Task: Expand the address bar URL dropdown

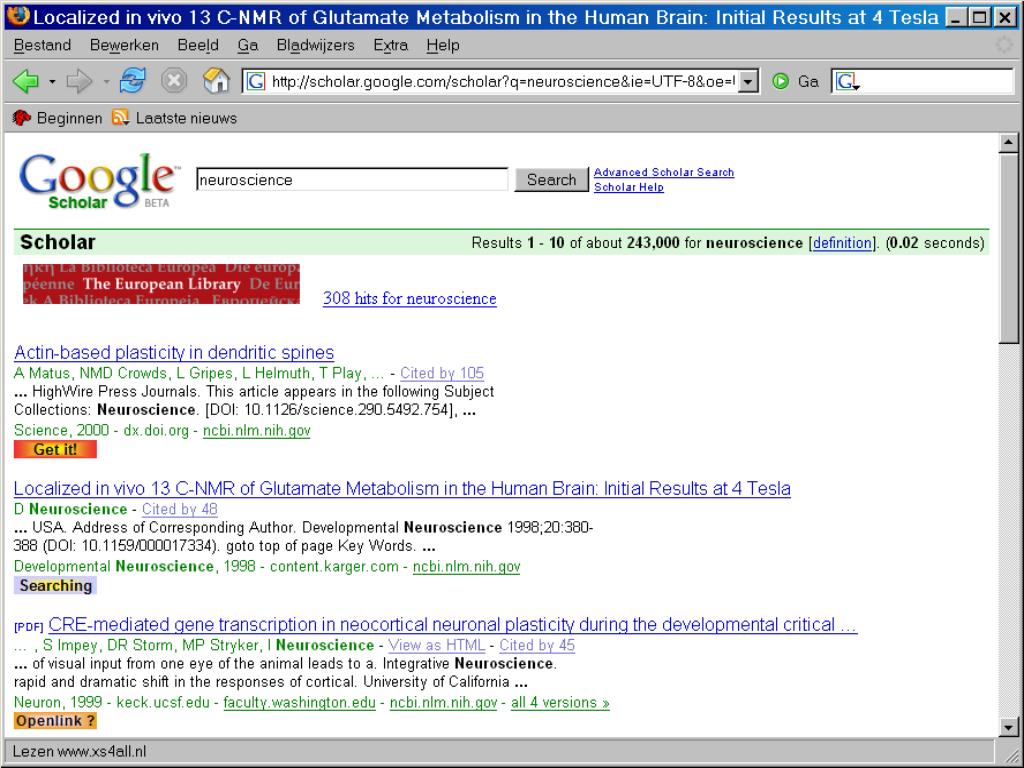Action: tap(748, 82)
